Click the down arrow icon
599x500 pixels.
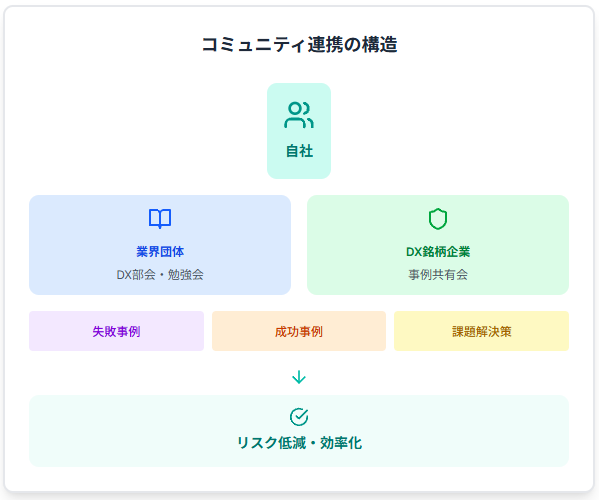point(299,377)
